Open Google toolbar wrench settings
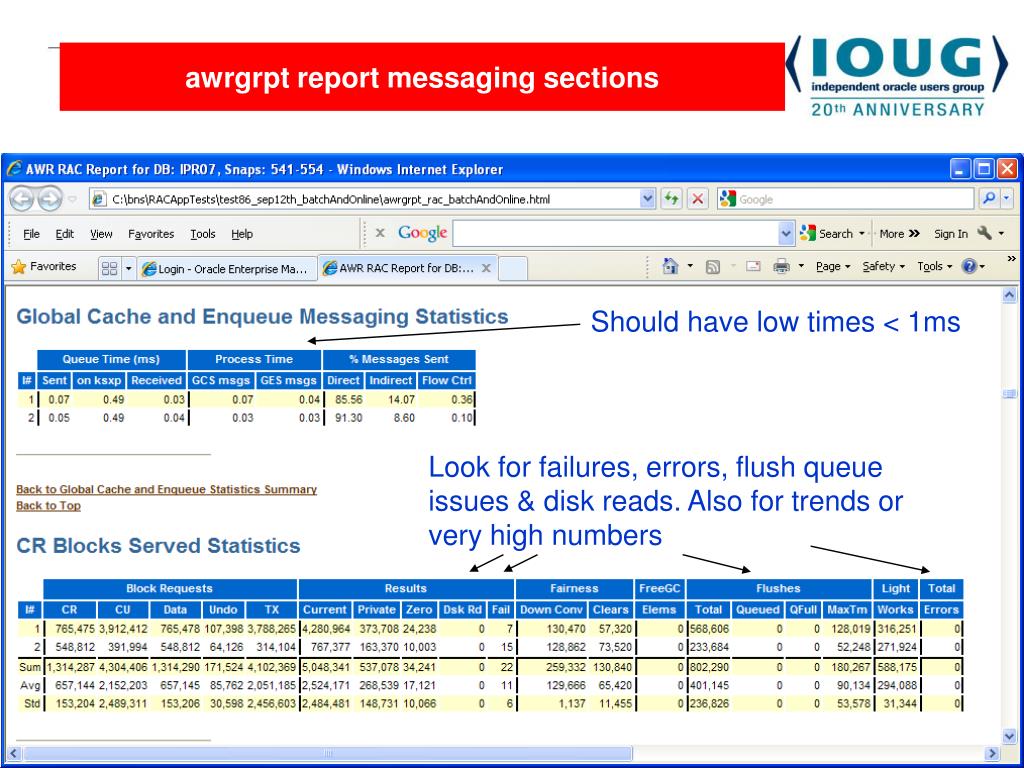1024x768 pixels. click(985, 233)
